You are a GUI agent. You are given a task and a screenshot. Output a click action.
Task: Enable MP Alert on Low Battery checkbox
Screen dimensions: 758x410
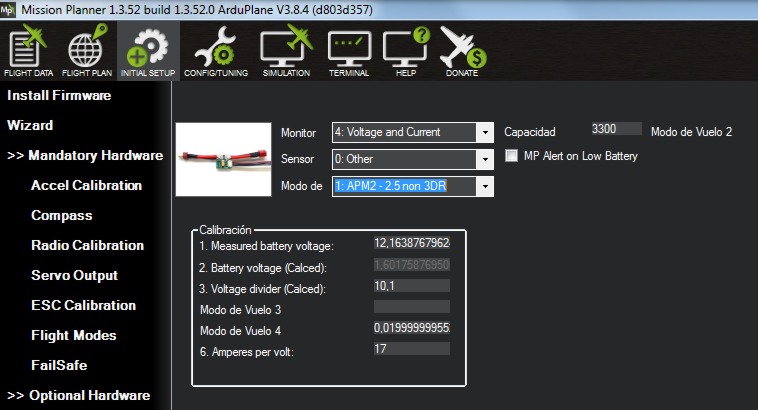click(513, 156)
